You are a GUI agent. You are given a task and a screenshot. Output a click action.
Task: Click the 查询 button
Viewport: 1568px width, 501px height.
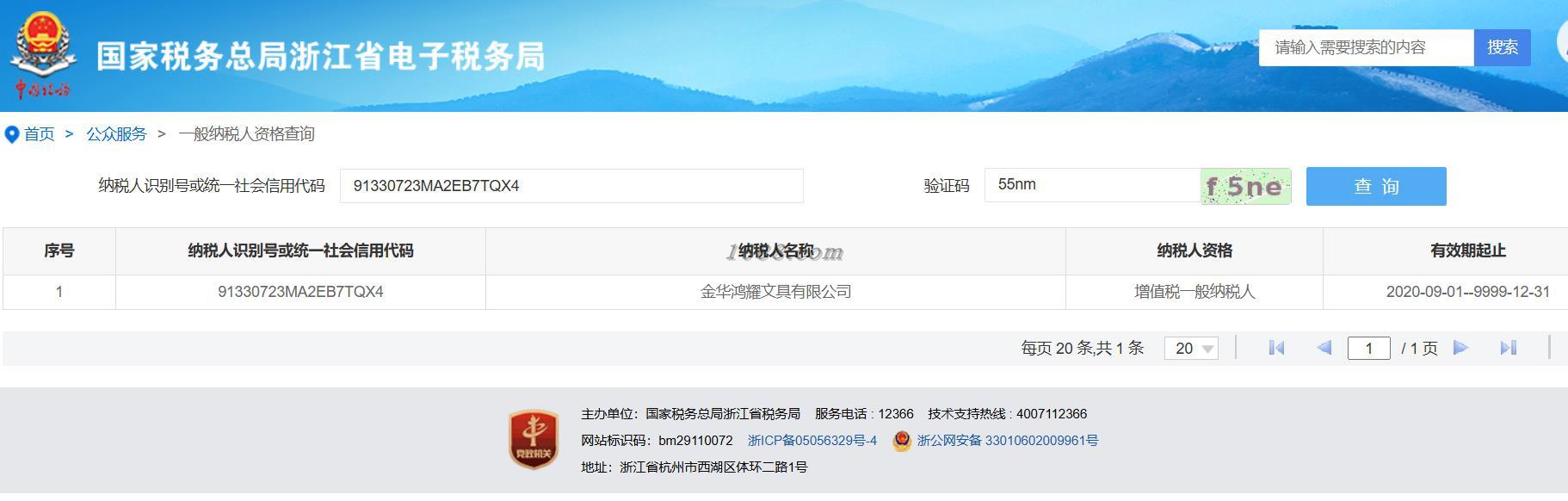coord(1376,186)
